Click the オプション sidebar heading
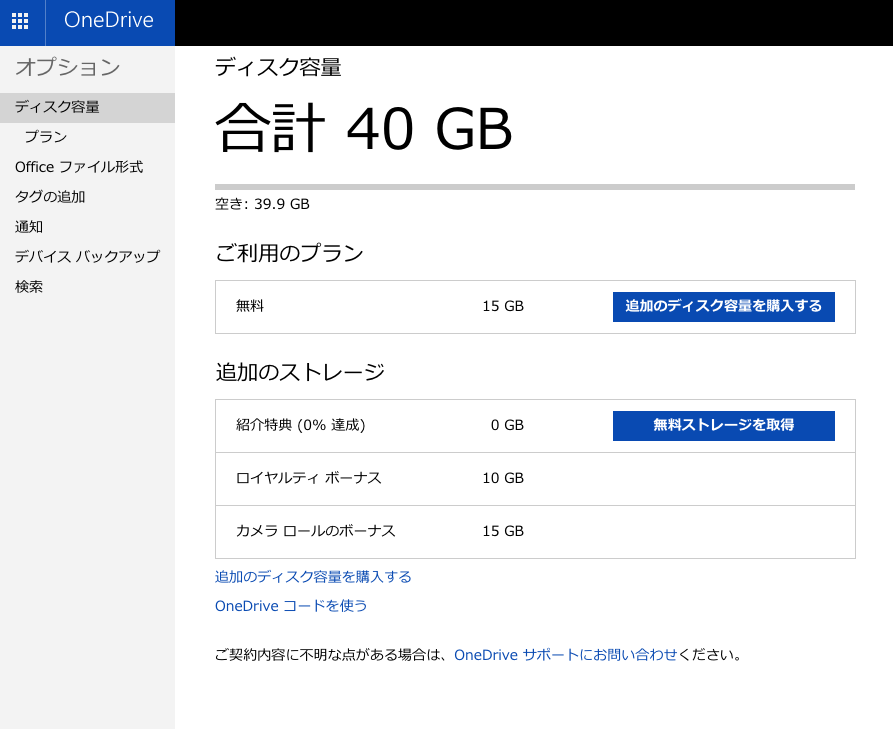This screenshot has height=729, width=893. coord(68,67)
